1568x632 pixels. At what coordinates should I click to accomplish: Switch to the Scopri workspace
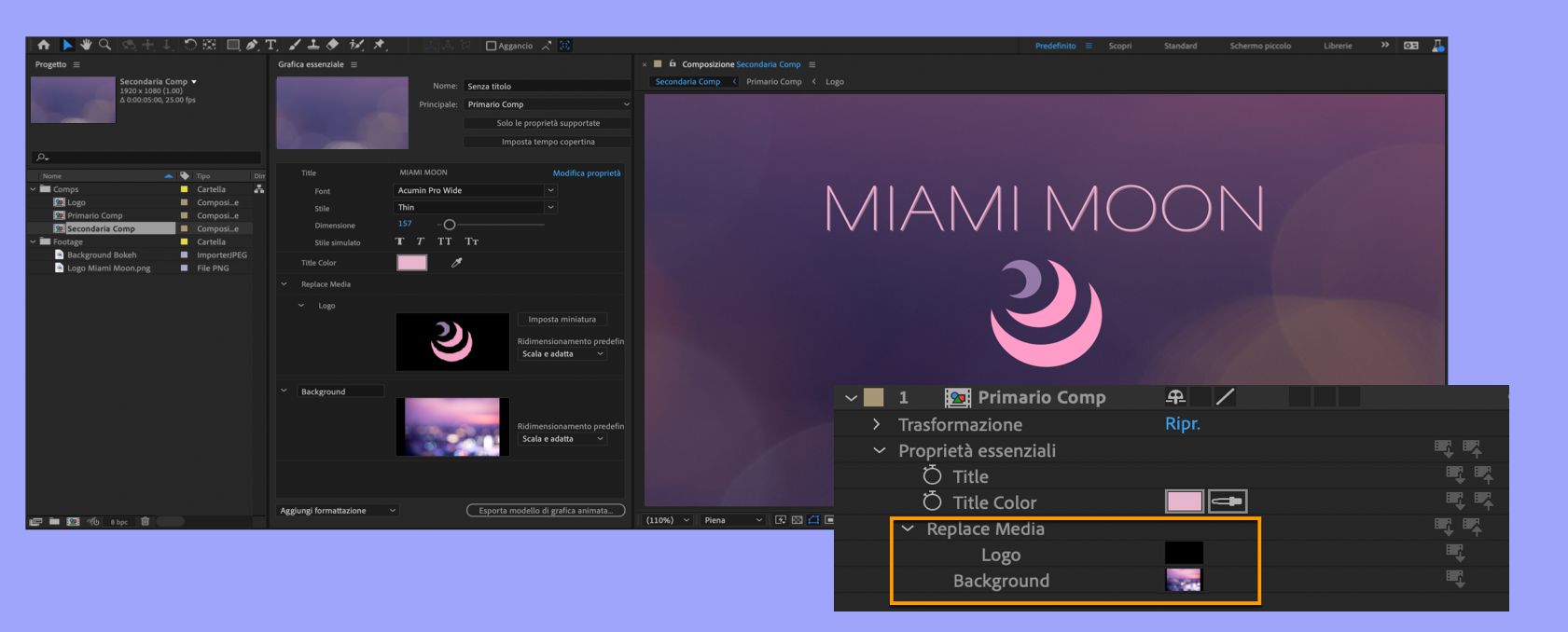(1120, 46)
